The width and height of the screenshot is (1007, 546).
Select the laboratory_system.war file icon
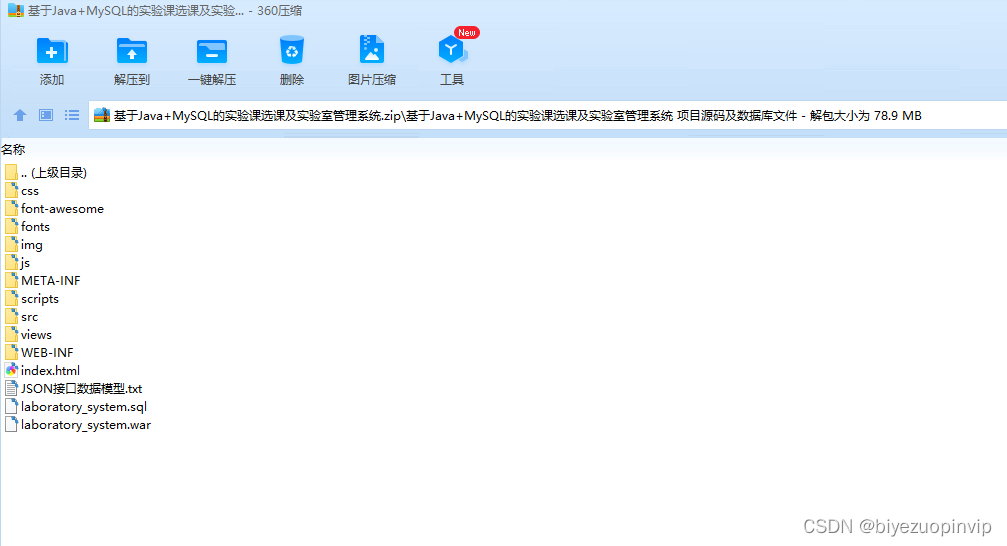pyautogui.click(x=11, y=424)
